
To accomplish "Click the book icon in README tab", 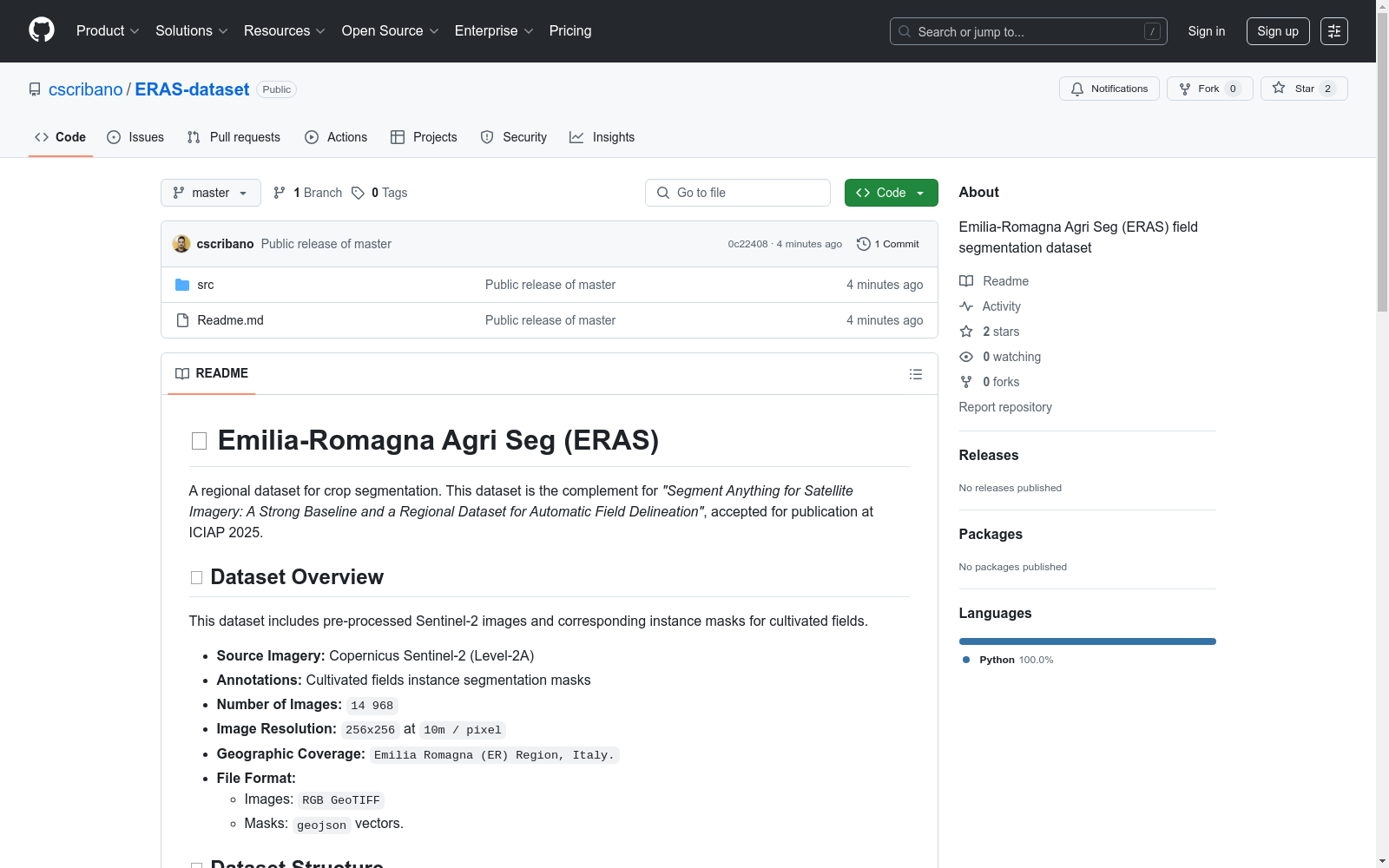I will (182, 373).
